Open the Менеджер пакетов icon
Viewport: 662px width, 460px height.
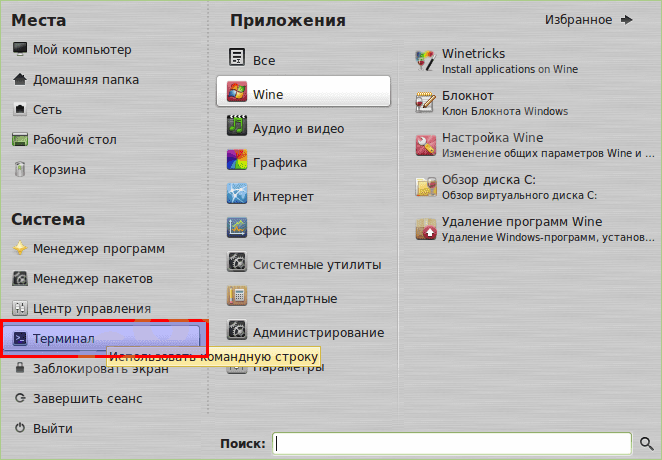coord(19,278)
